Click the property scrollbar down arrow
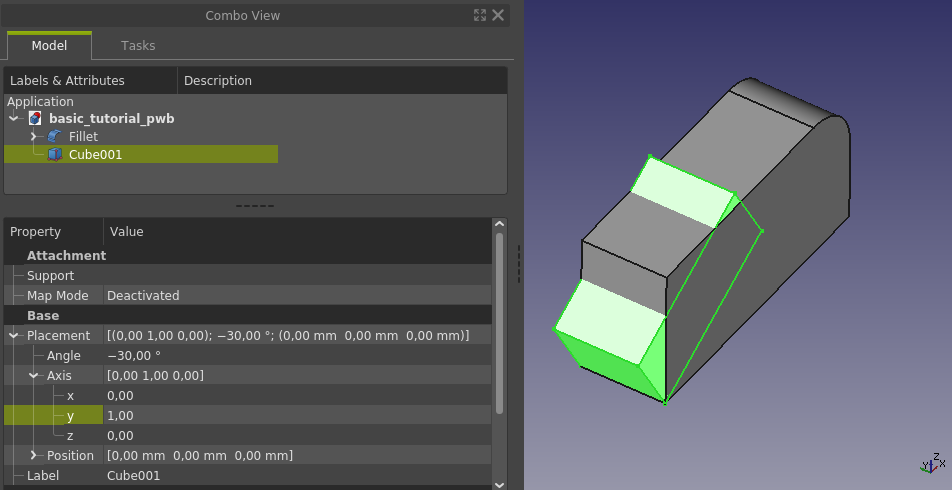This screenshot has width=952, height=490. coord(499,484)
